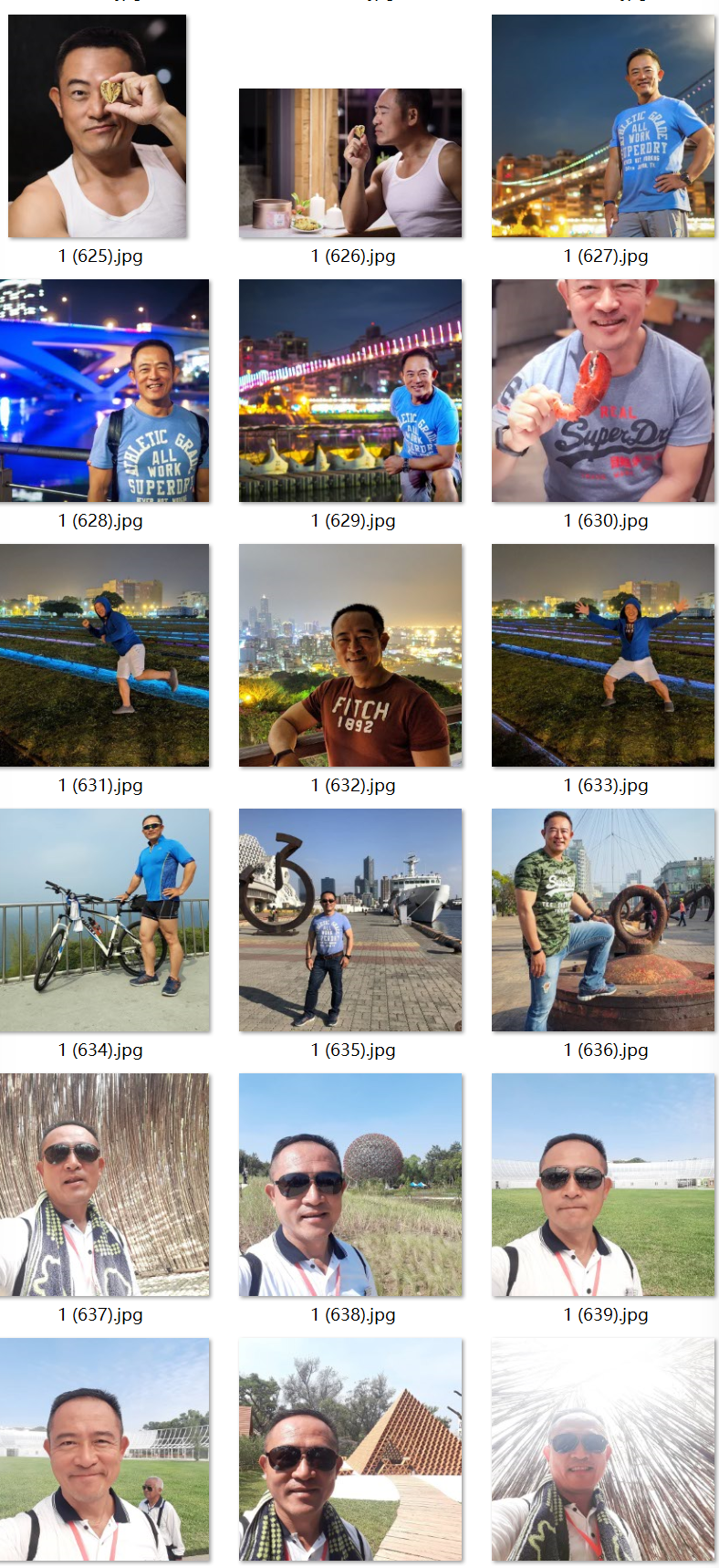This screenshot has height=1568, width=719.
Task: Click thumbnail 1 (631).jpg
Action: point(104,655)
